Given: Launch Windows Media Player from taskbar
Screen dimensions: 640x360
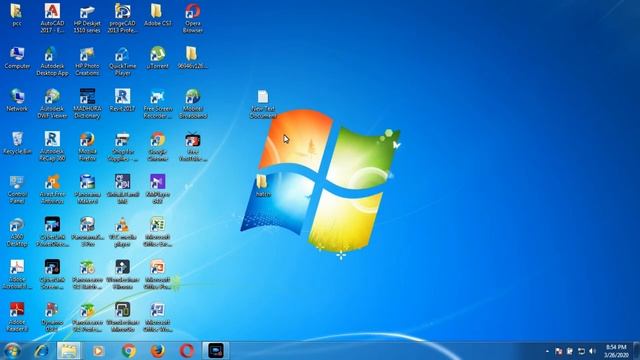Looking at the screenshot, I should (x=98, y=351).
